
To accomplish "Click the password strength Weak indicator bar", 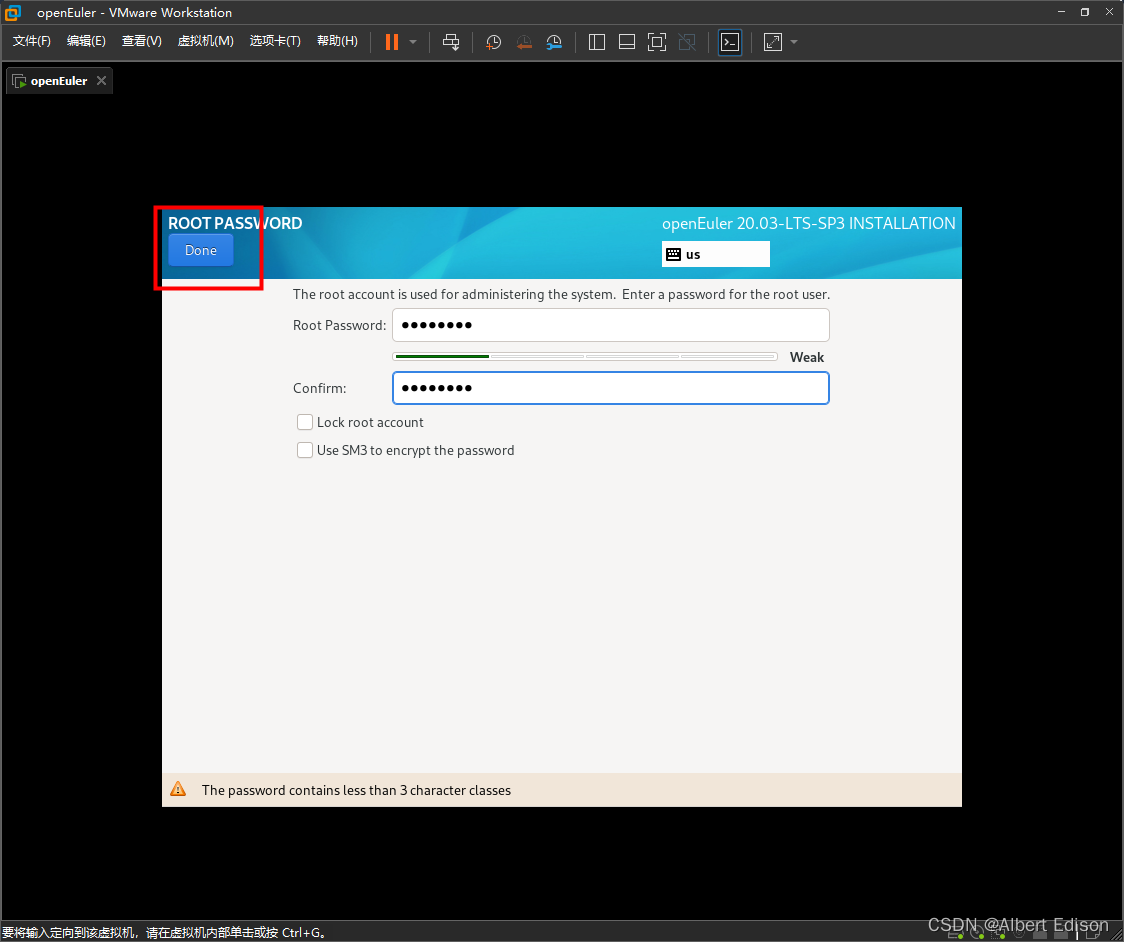I will pyautogui.click(x=585, y=356).
